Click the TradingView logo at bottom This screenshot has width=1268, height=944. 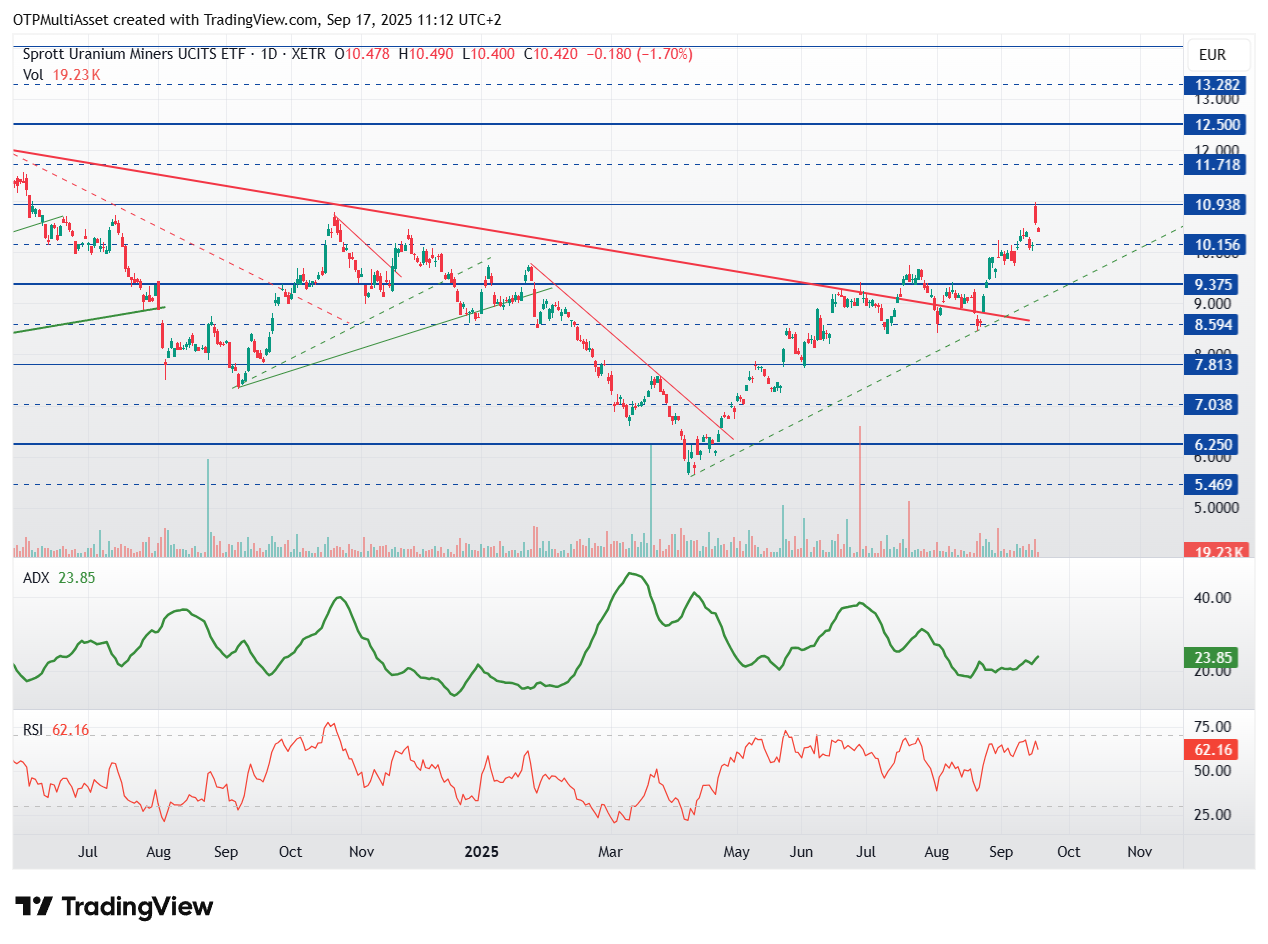114,907
